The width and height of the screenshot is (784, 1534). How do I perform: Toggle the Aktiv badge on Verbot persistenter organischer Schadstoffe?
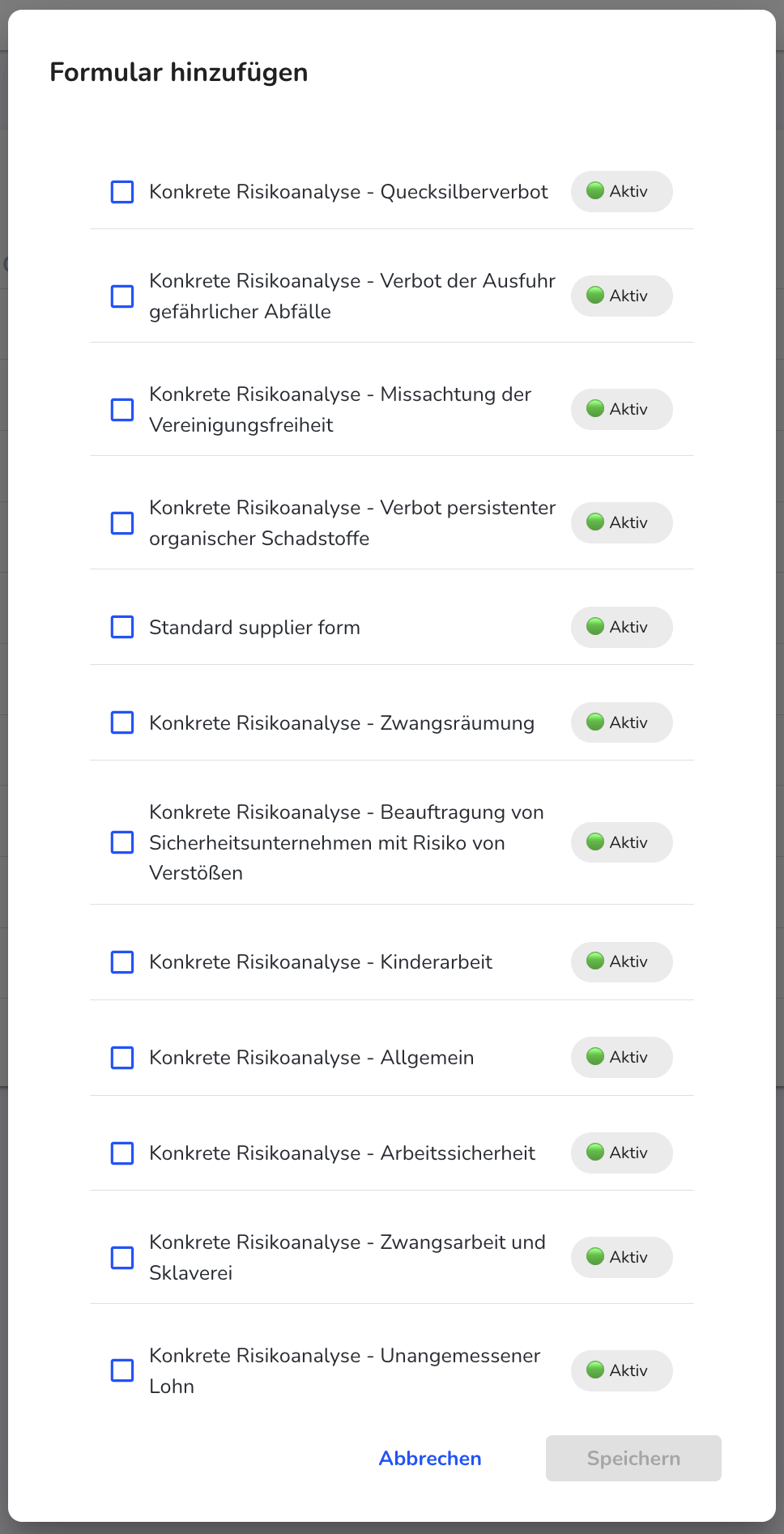(621, 522)
